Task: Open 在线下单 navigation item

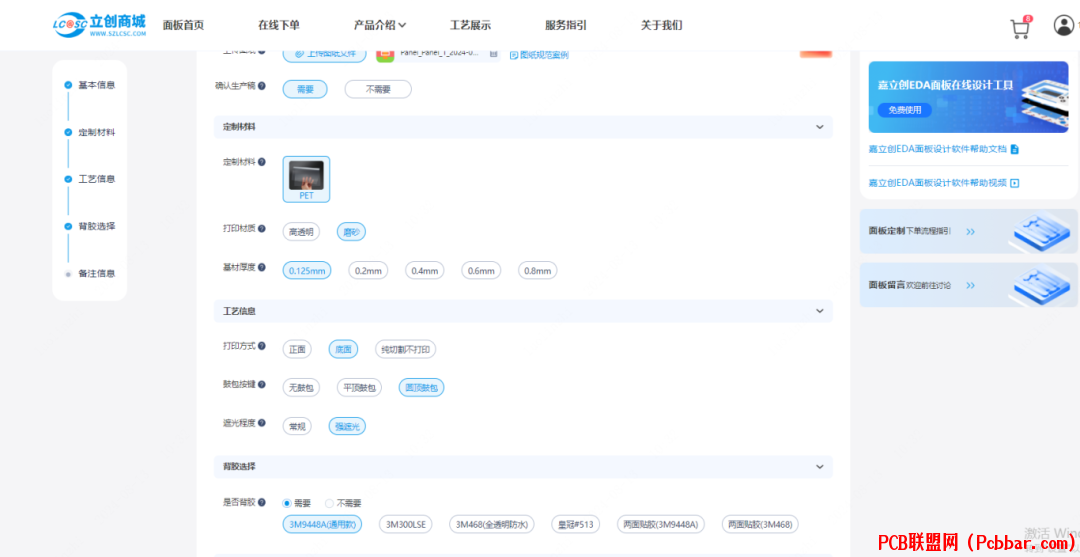Action: [x=279, y=25]
